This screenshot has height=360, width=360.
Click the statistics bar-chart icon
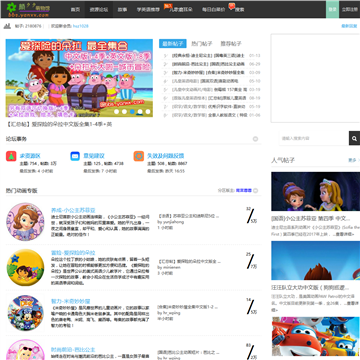pos(8,26)
